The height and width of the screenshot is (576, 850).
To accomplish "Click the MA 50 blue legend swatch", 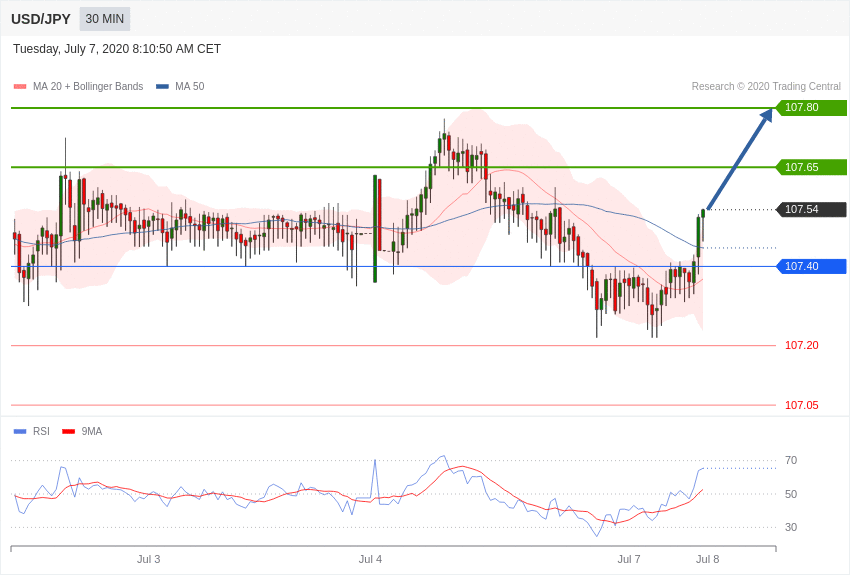I will coord(162,86).
